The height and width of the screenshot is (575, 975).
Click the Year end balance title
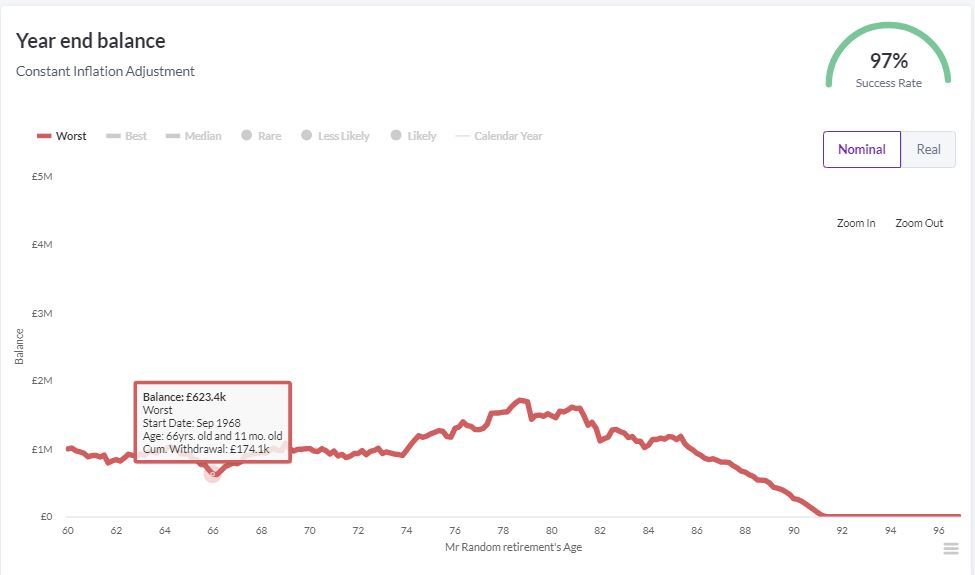coord(91,41)
